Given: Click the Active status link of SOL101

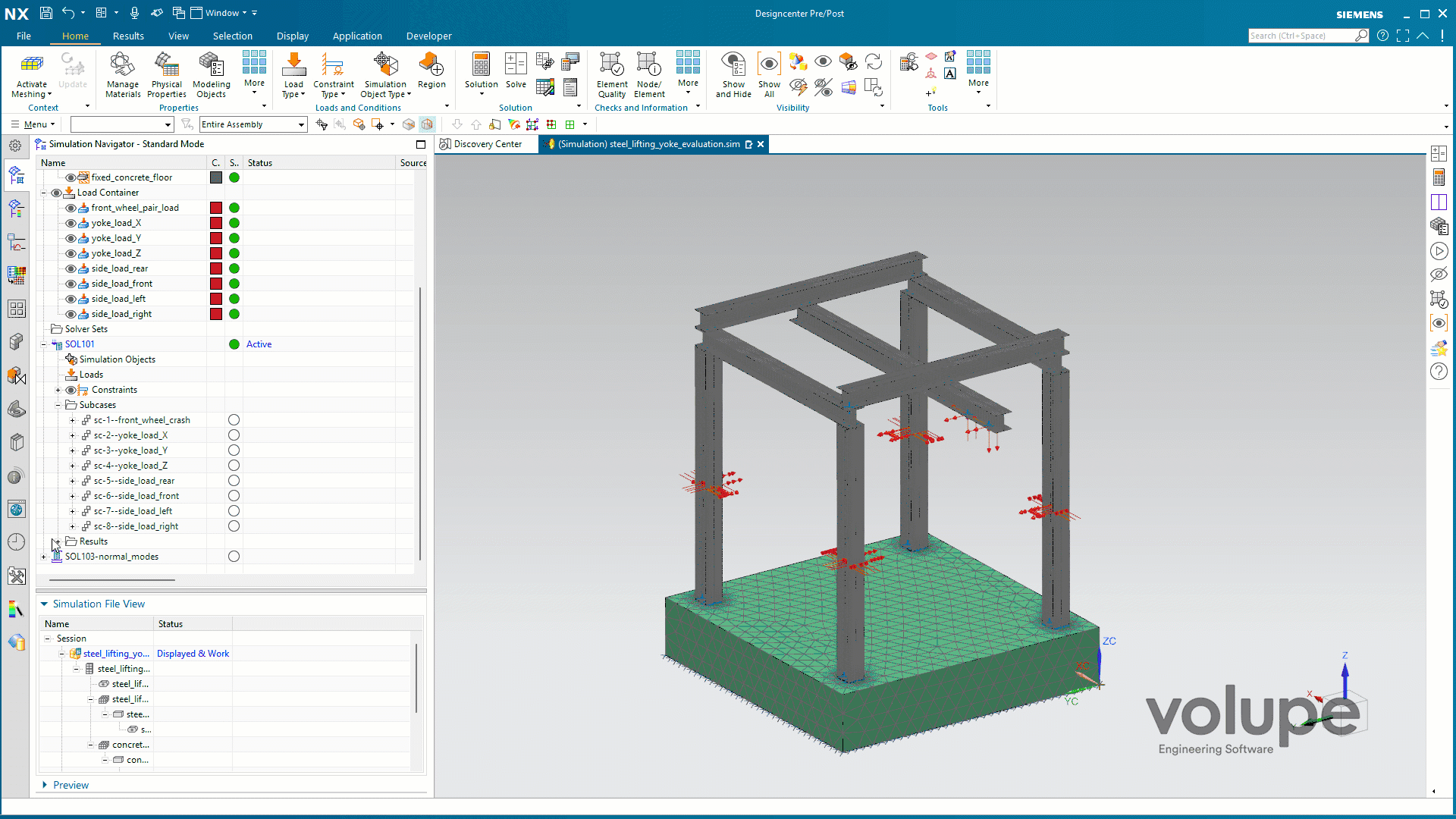Looking at the screenshot, I should pyautogui.click(x=259, y=344).
